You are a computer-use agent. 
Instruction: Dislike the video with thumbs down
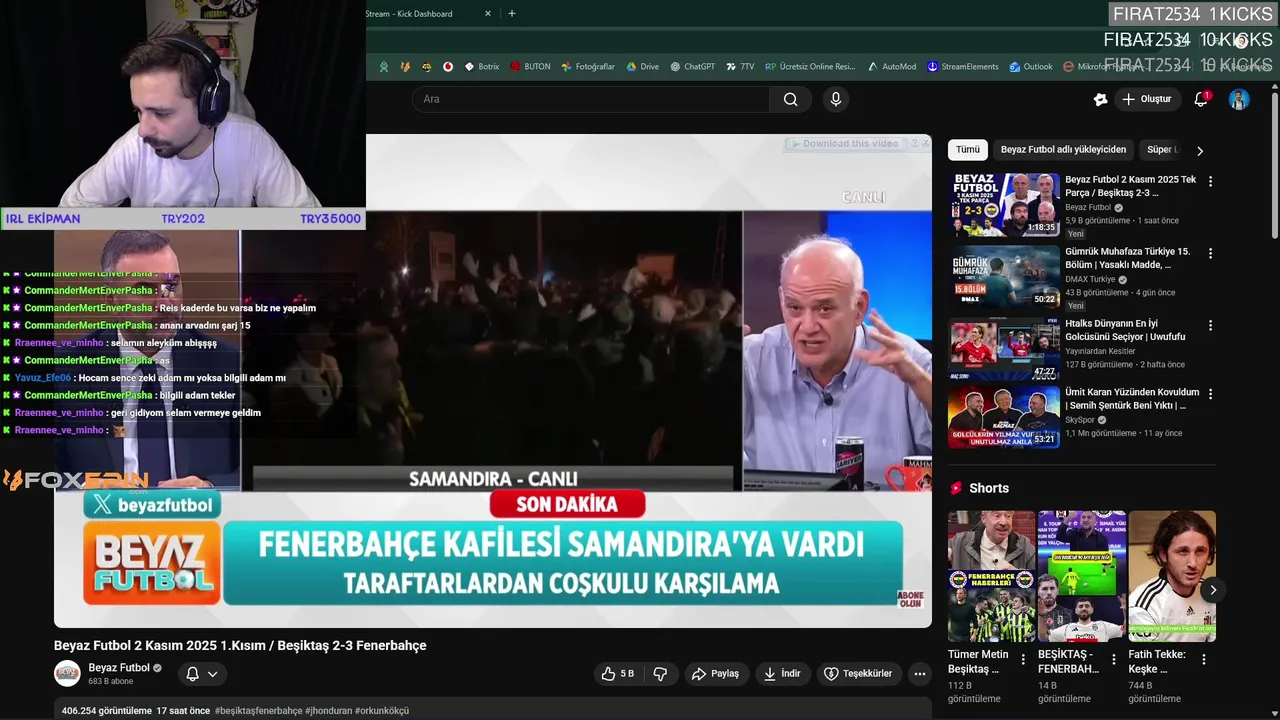pos(660,674)
